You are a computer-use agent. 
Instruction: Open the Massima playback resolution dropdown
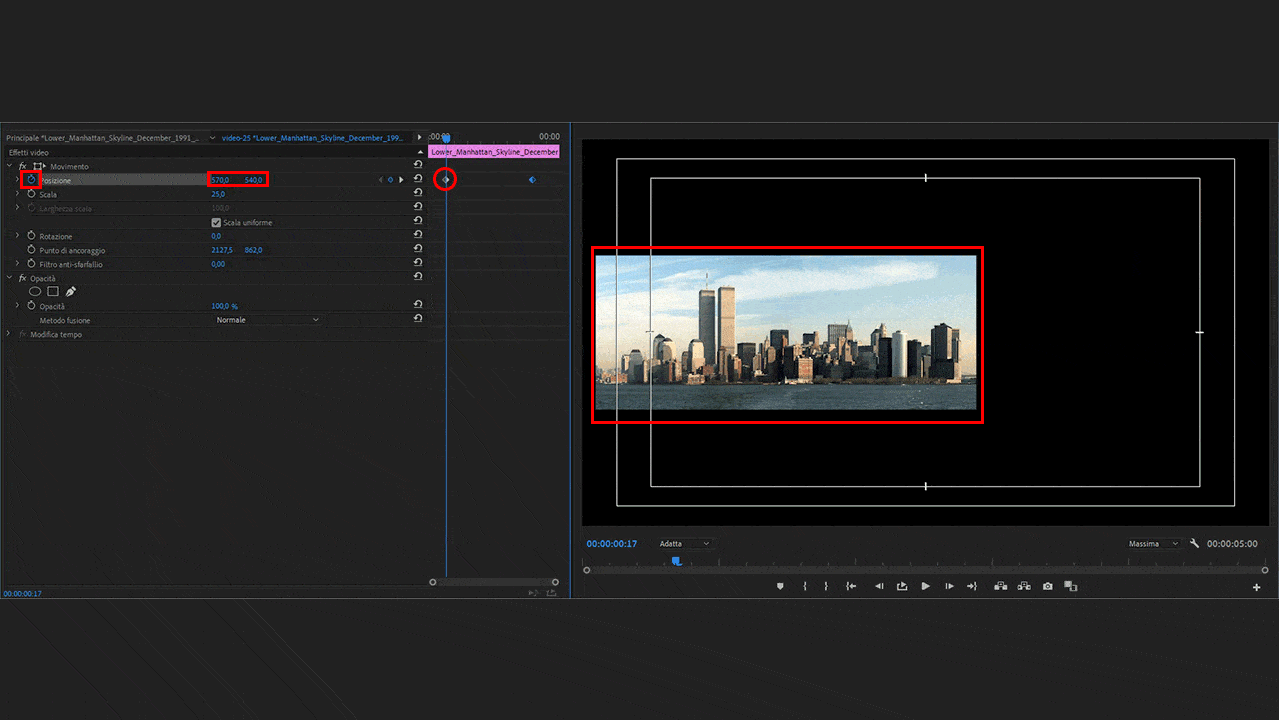1153,544
